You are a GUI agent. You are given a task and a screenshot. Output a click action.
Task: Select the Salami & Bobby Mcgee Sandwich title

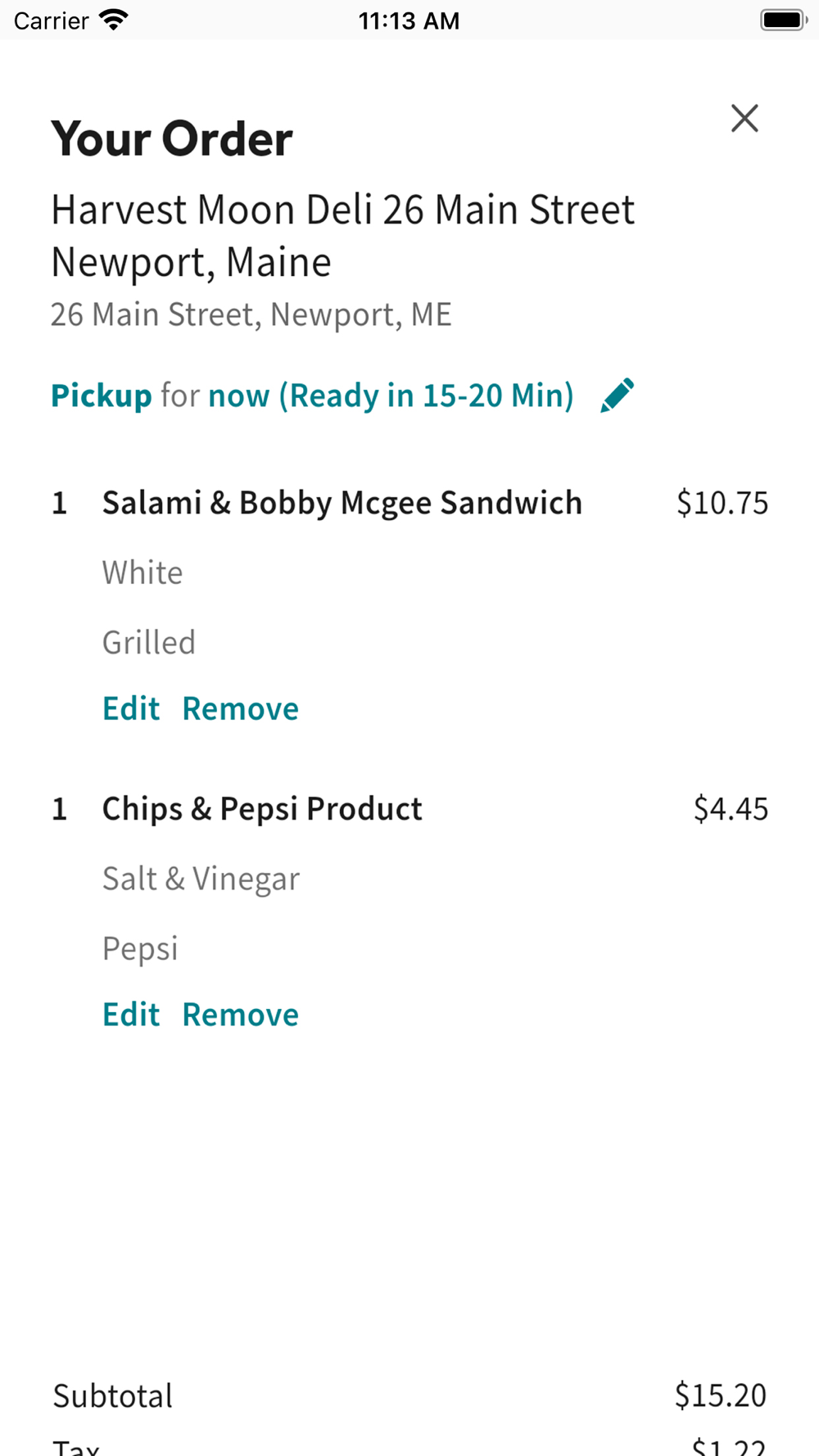coord(342,503)
